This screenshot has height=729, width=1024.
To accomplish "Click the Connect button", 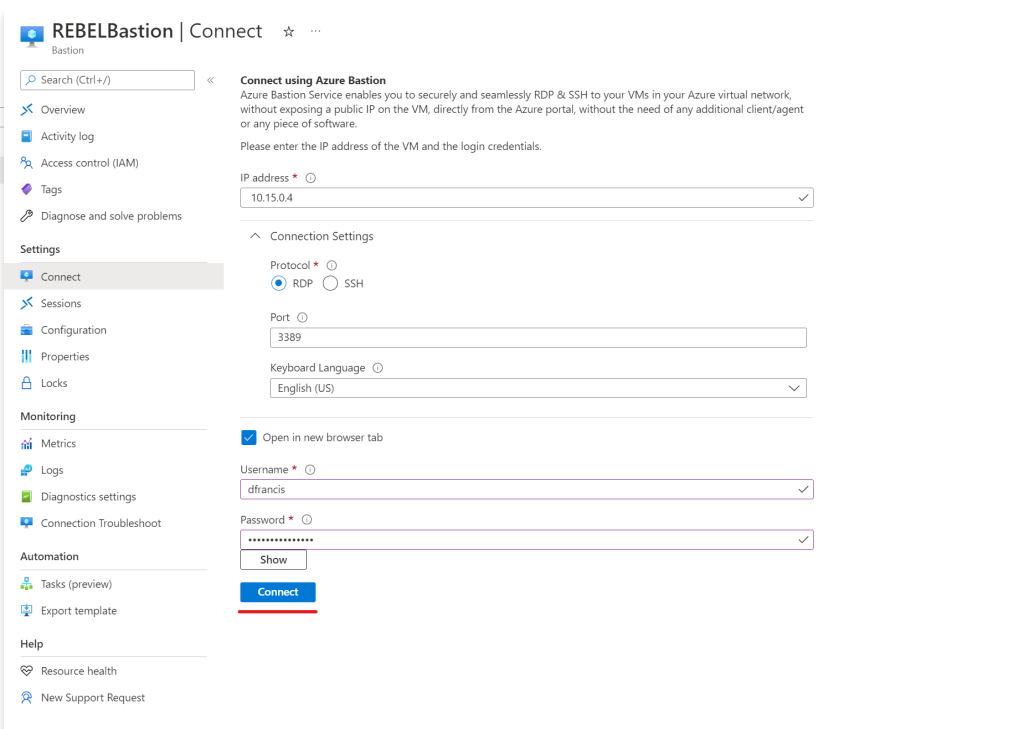I will click(277, 591).
